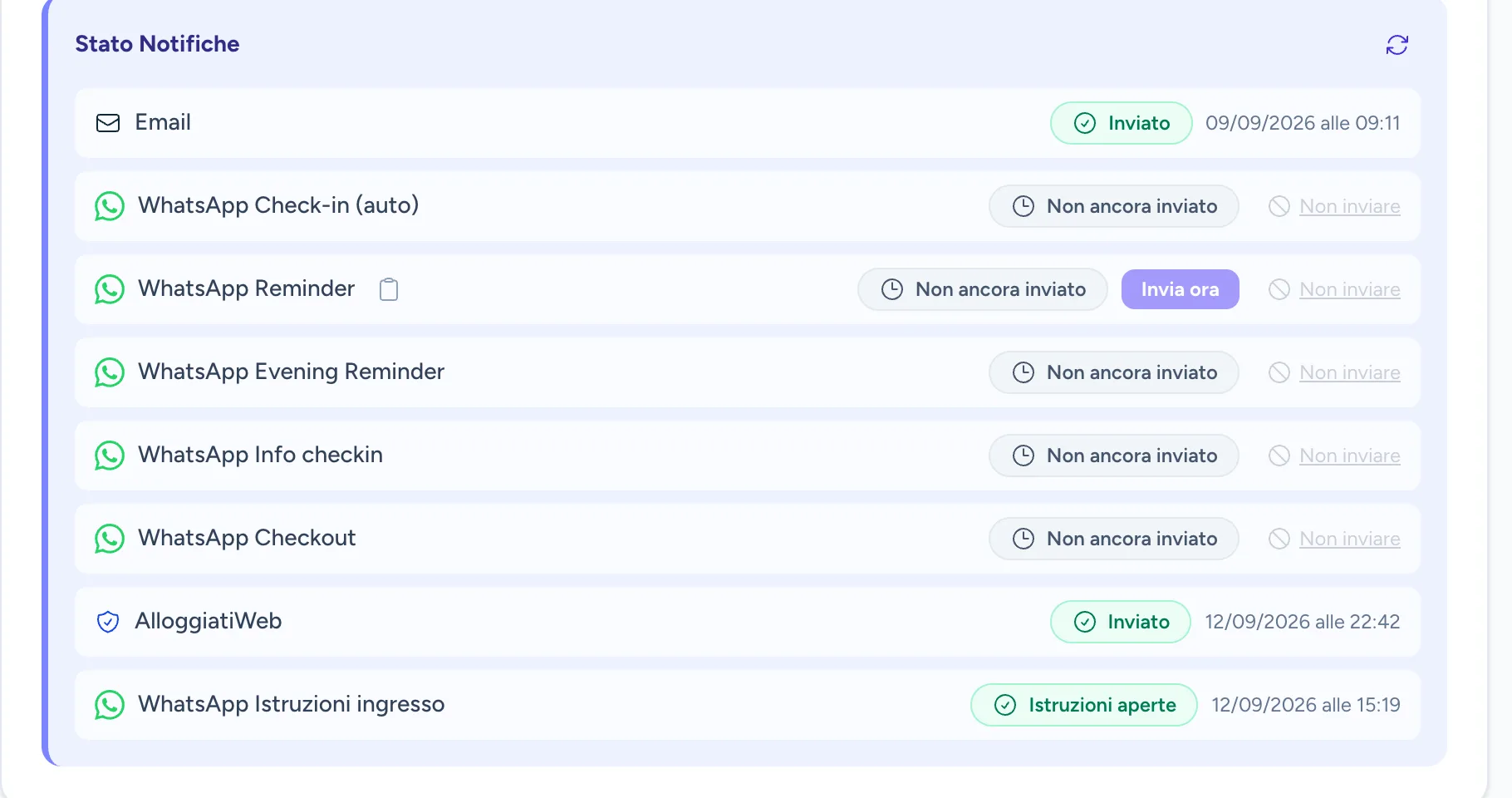This screenshot has width=1512, height=798.
Task: Click the Stato Notifiche heading
Action: pos(157,44)
